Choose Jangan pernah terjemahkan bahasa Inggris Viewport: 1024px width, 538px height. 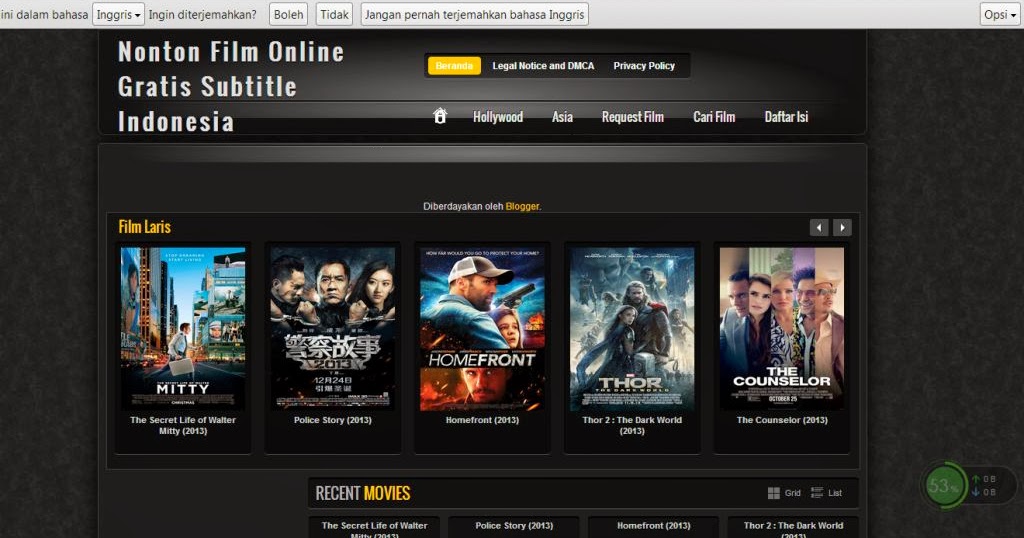point(475,14)
